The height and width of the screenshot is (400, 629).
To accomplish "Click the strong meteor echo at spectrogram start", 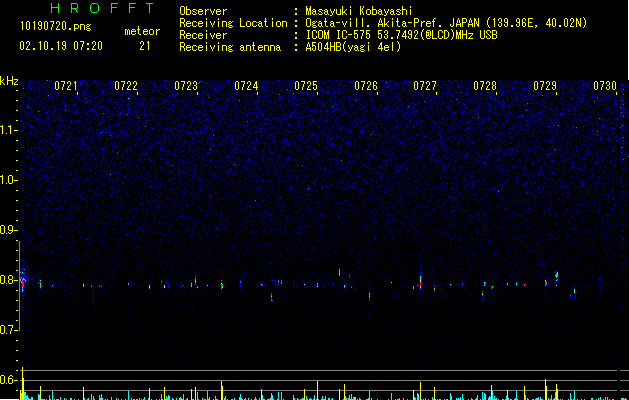I will pos(23,280).
